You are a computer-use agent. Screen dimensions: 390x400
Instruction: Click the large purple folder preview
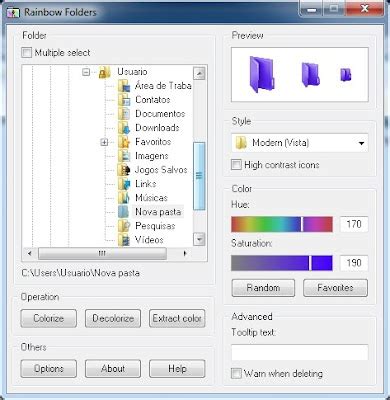(262, 74)
